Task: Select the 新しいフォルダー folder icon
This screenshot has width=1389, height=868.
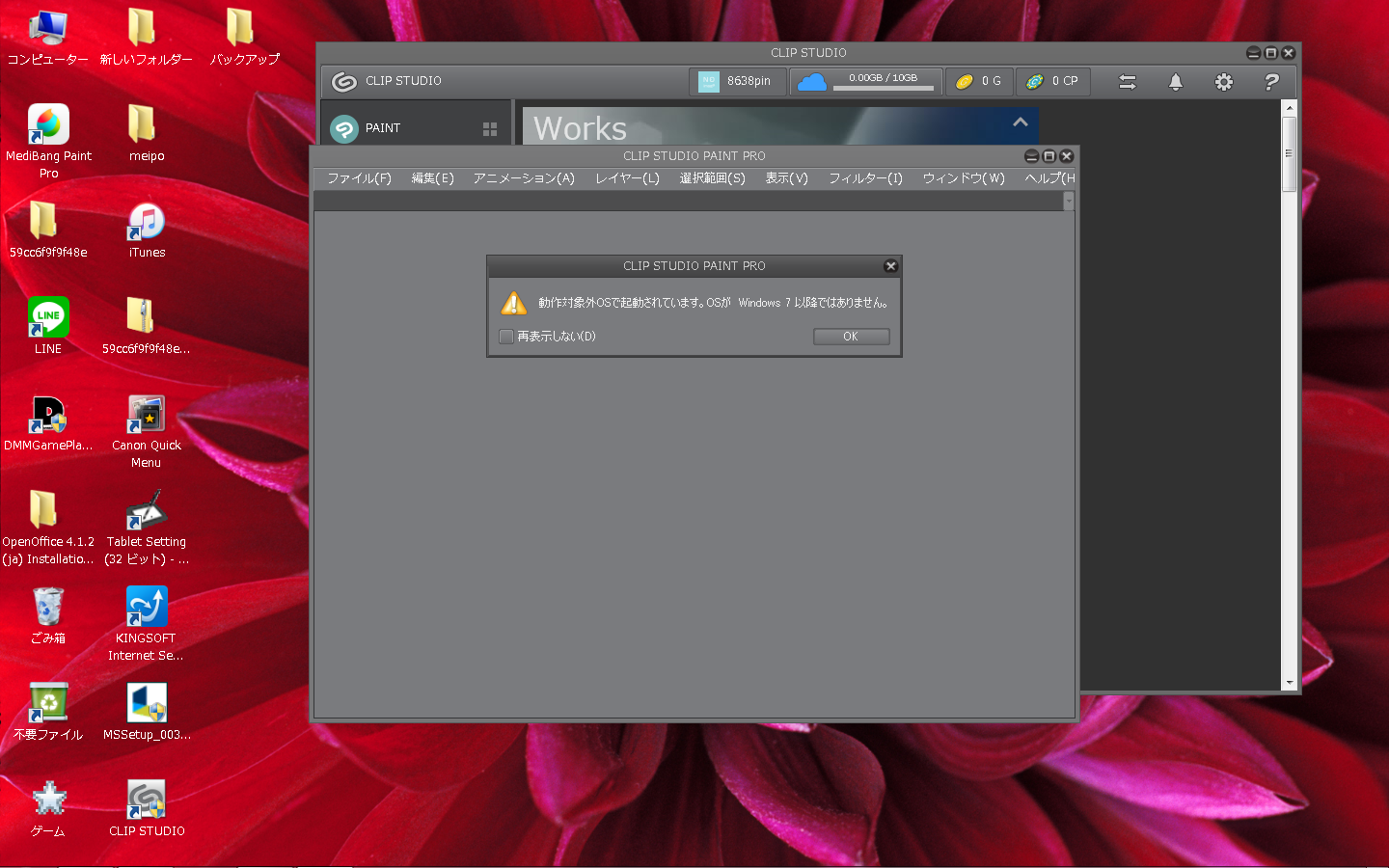Action: click(x=145, y=38)
